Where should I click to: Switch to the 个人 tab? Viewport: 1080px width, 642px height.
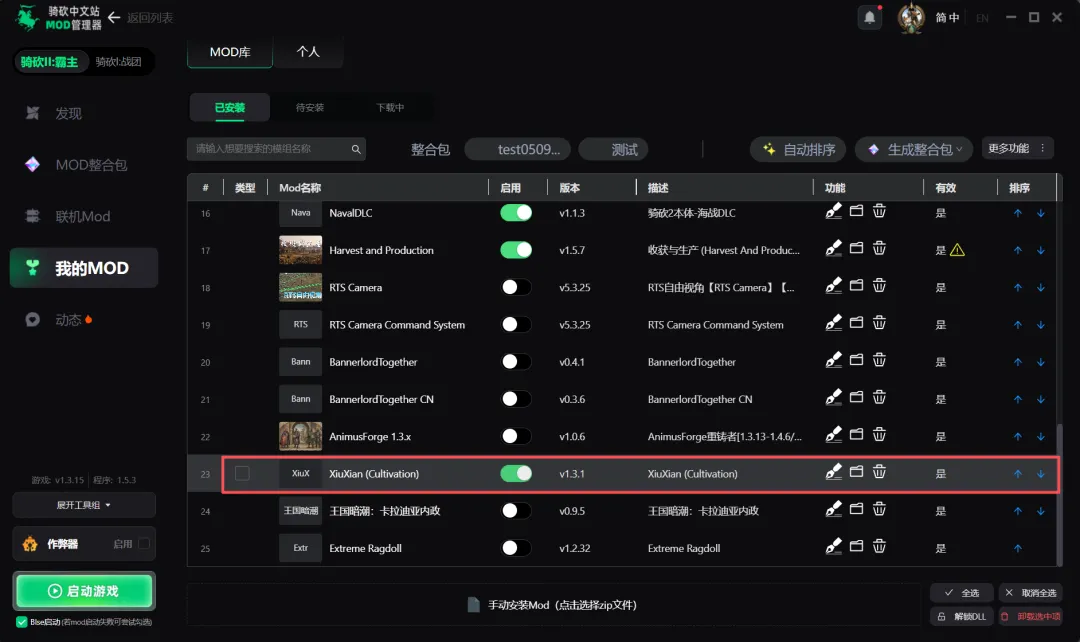pyautogui.click(x=308, y=52)
